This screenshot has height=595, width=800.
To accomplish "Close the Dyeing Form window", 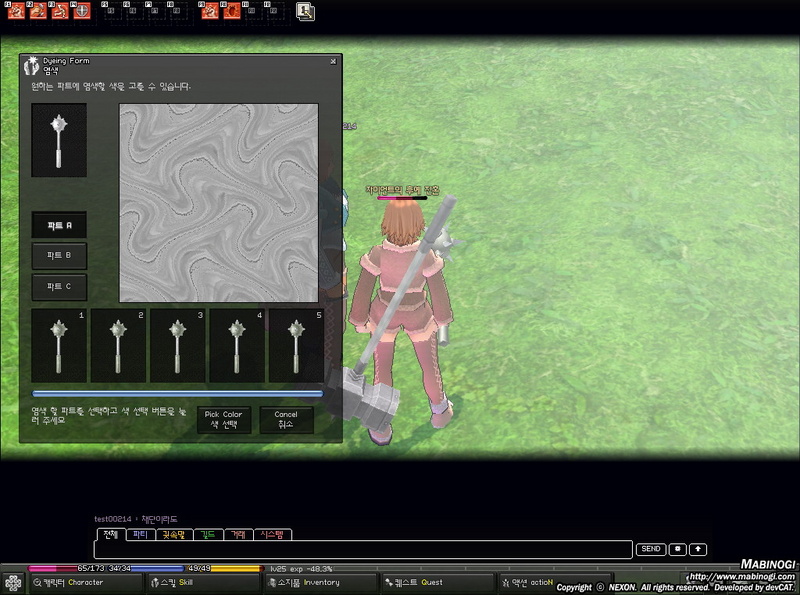I will click(333, 62).
